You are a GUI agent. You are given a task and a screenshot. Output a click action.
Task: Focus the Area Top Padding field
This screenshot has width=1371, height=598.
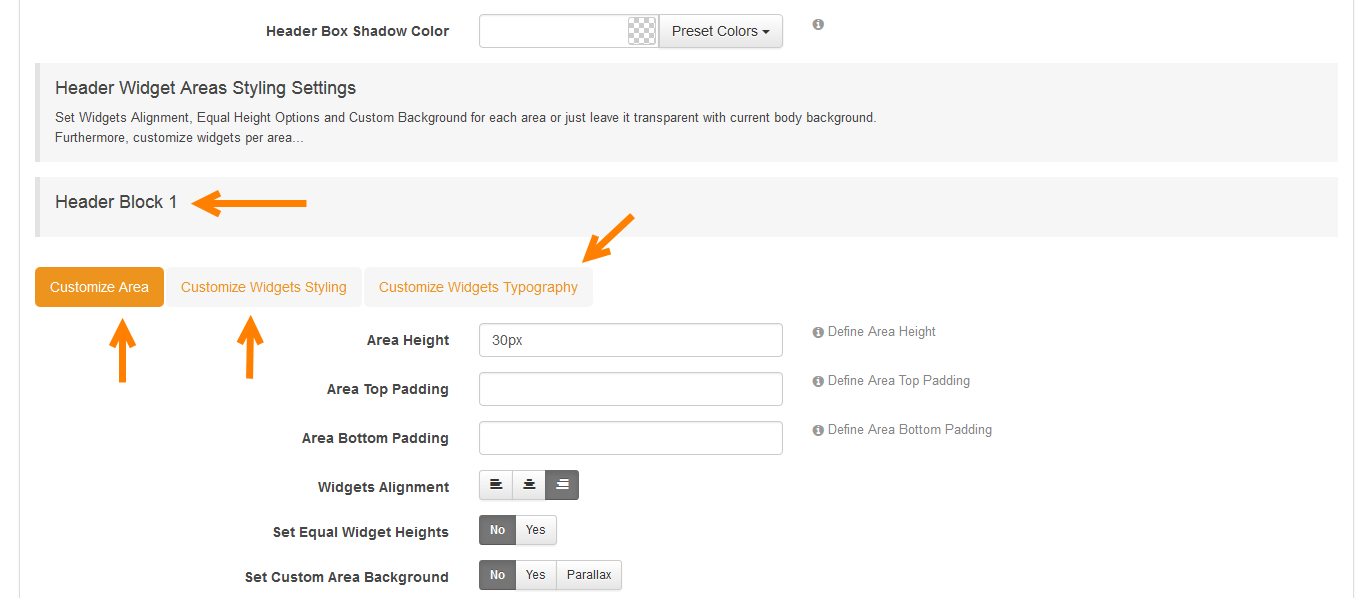click(631, 389)
